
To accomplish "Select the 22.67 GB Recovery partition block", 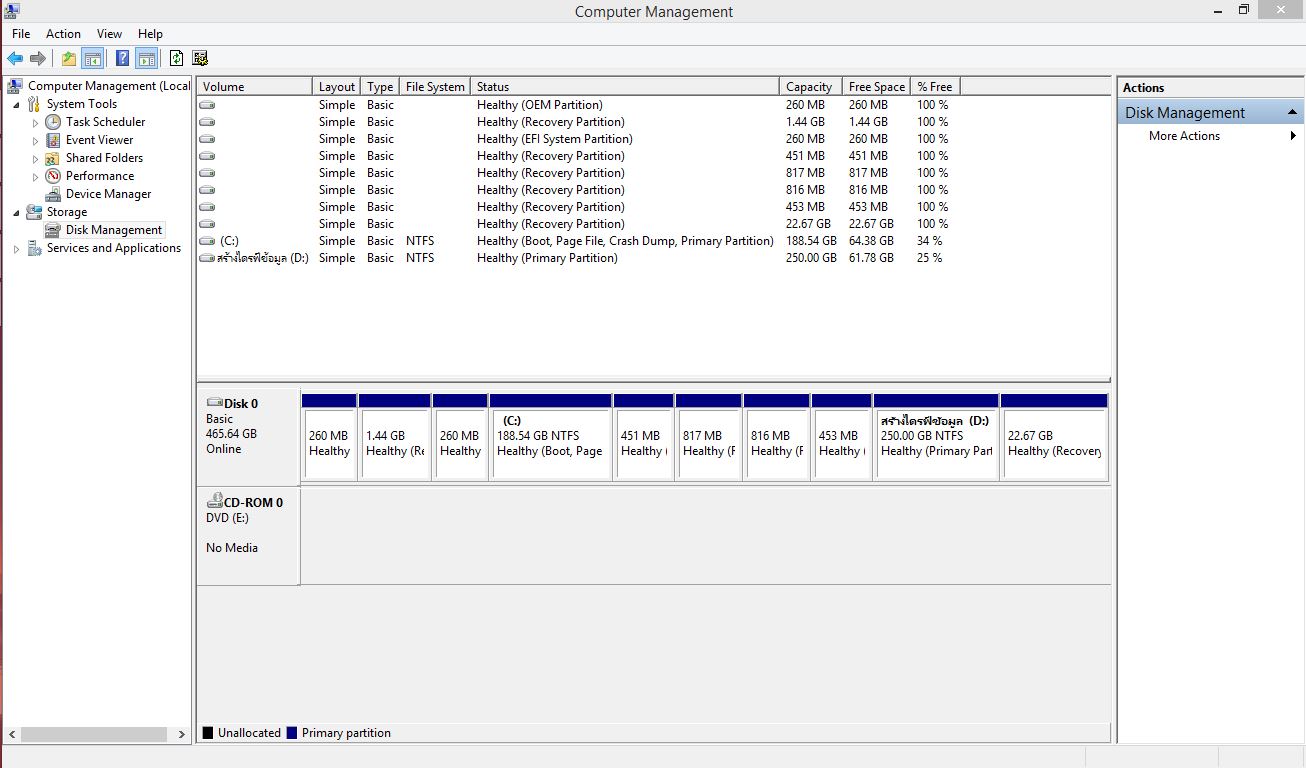I will [x=1054, y=437].
